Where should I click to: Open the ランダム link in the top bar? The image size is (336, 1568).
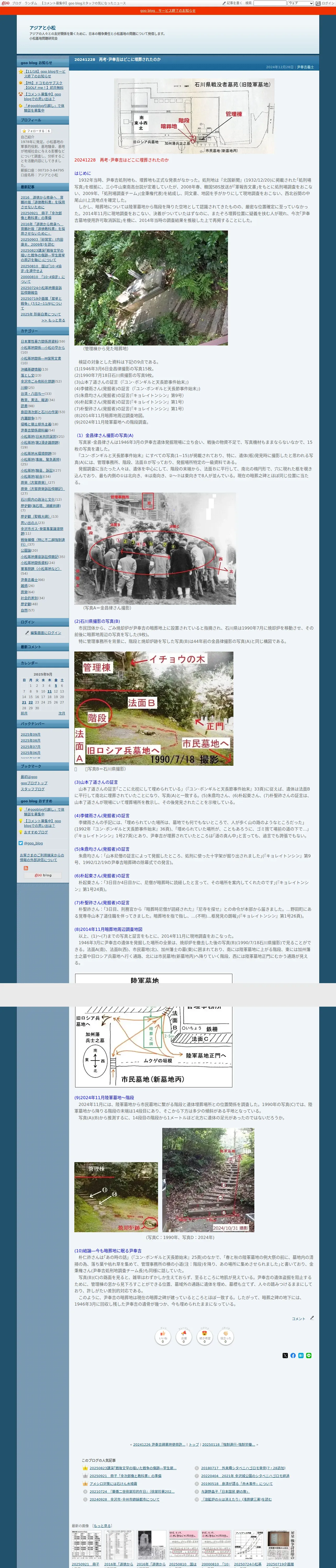click(x=31, y=3)
